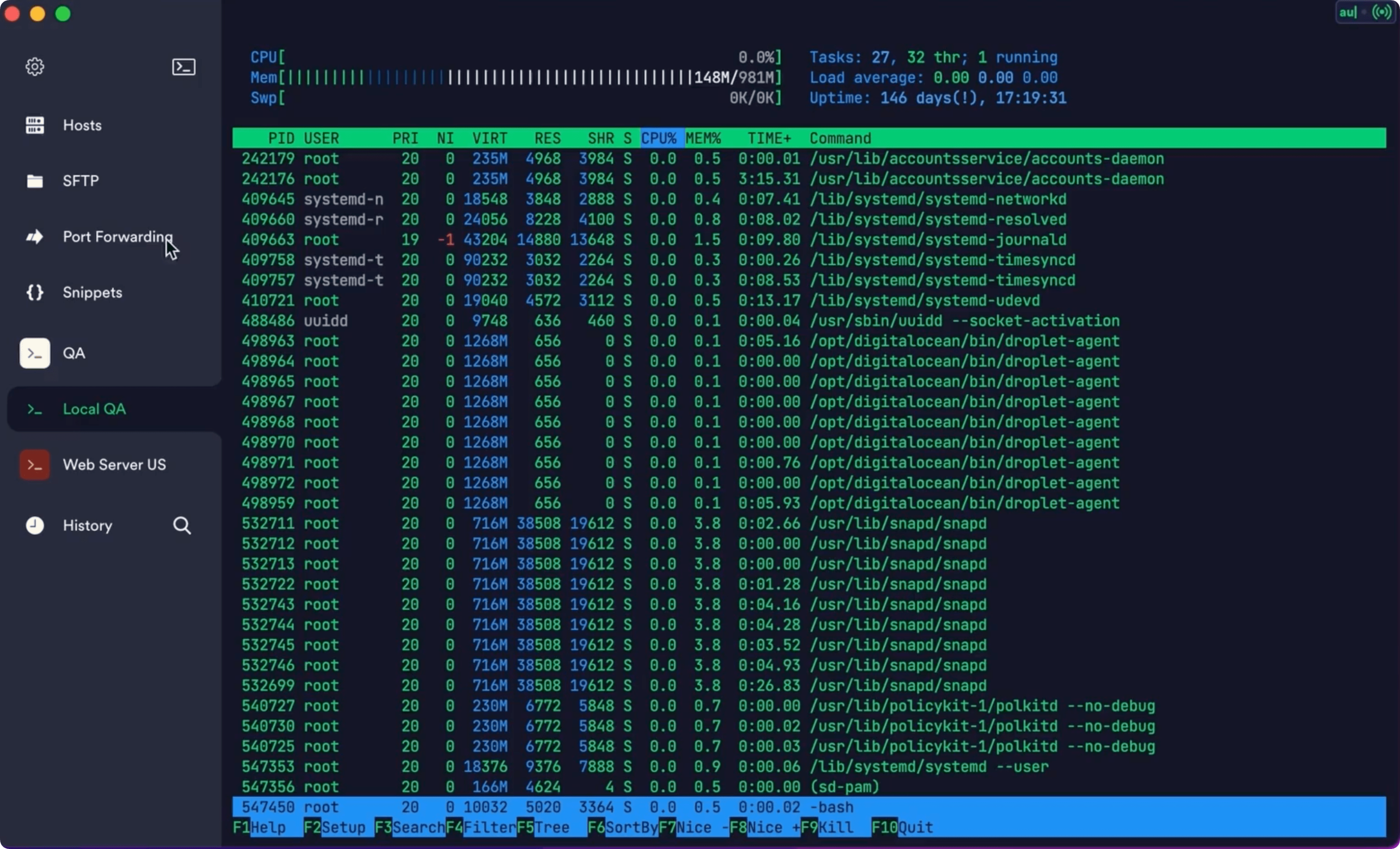Open the History panel

[87, 524]
